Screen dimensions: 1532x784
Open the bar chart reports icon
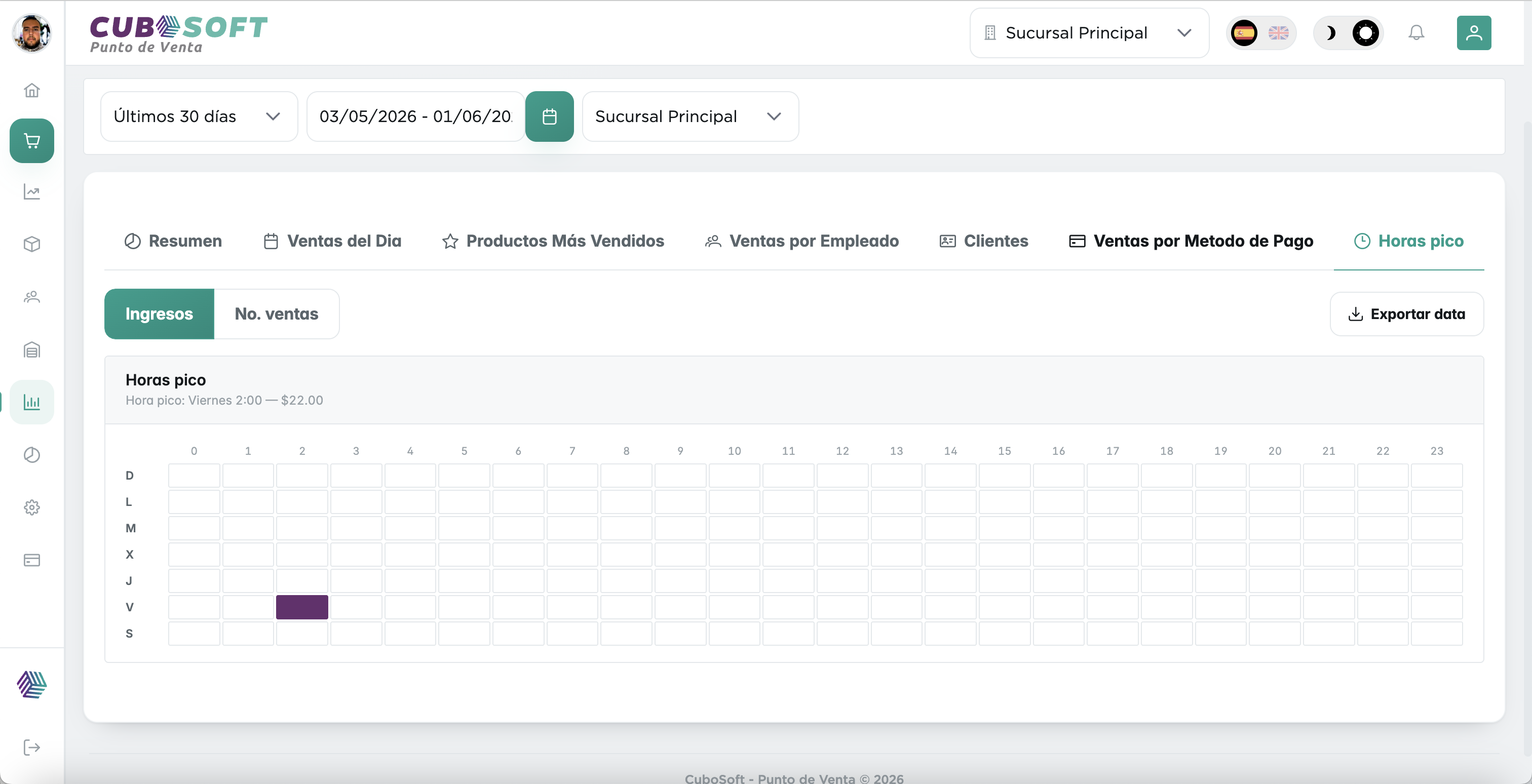pos(31,403)
